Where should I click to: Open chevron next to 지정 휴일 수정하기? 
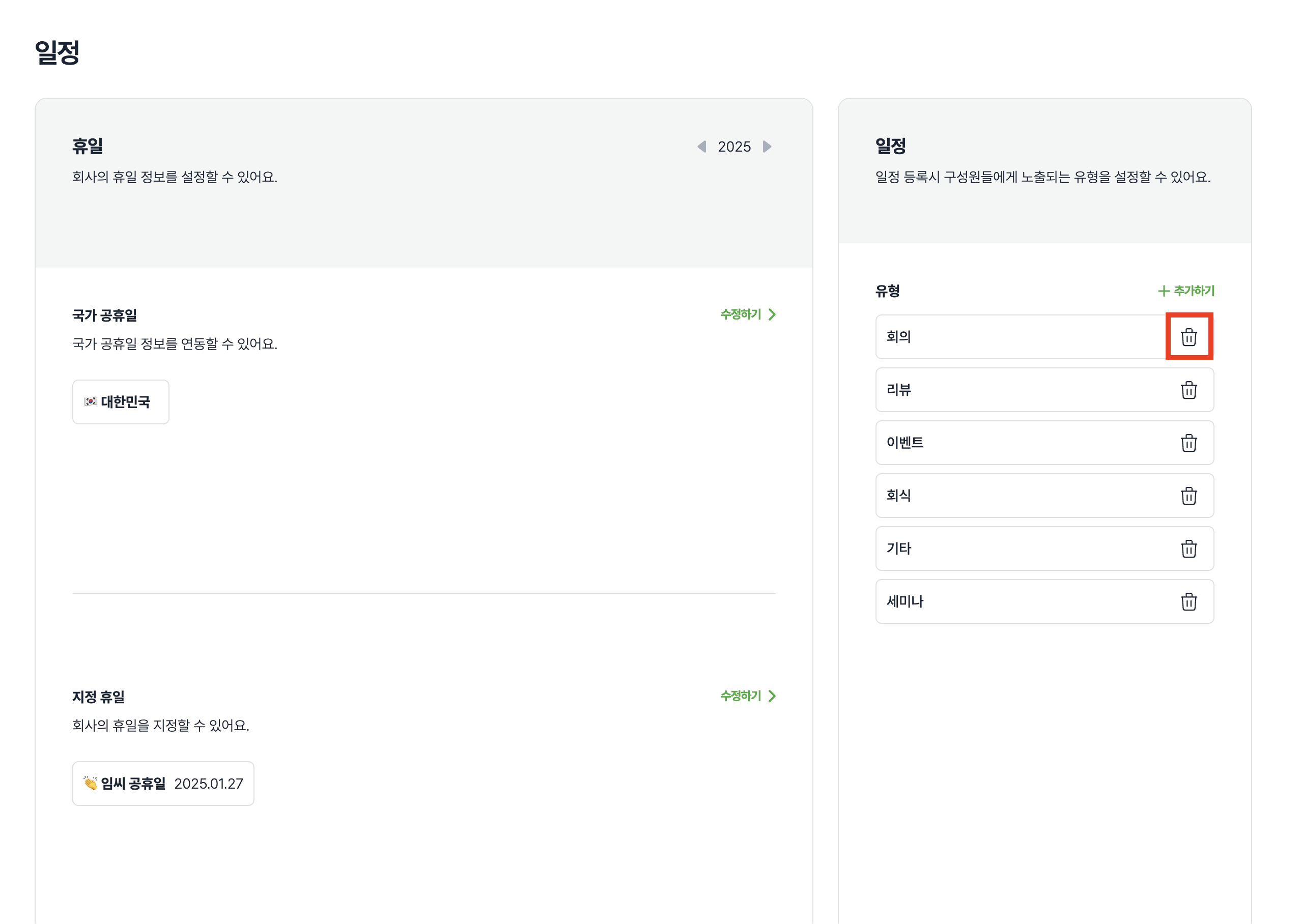(x=772, y=696)
